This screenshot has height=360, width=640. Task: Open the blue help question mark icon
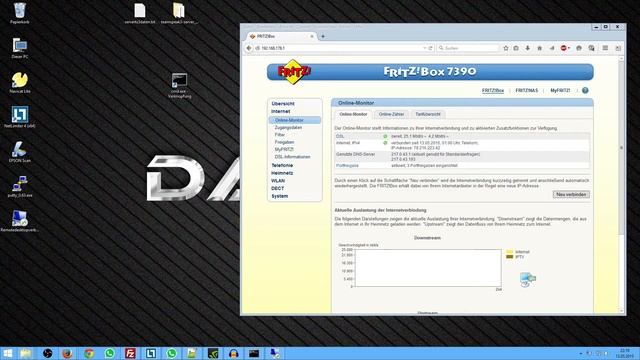(585, 90)
